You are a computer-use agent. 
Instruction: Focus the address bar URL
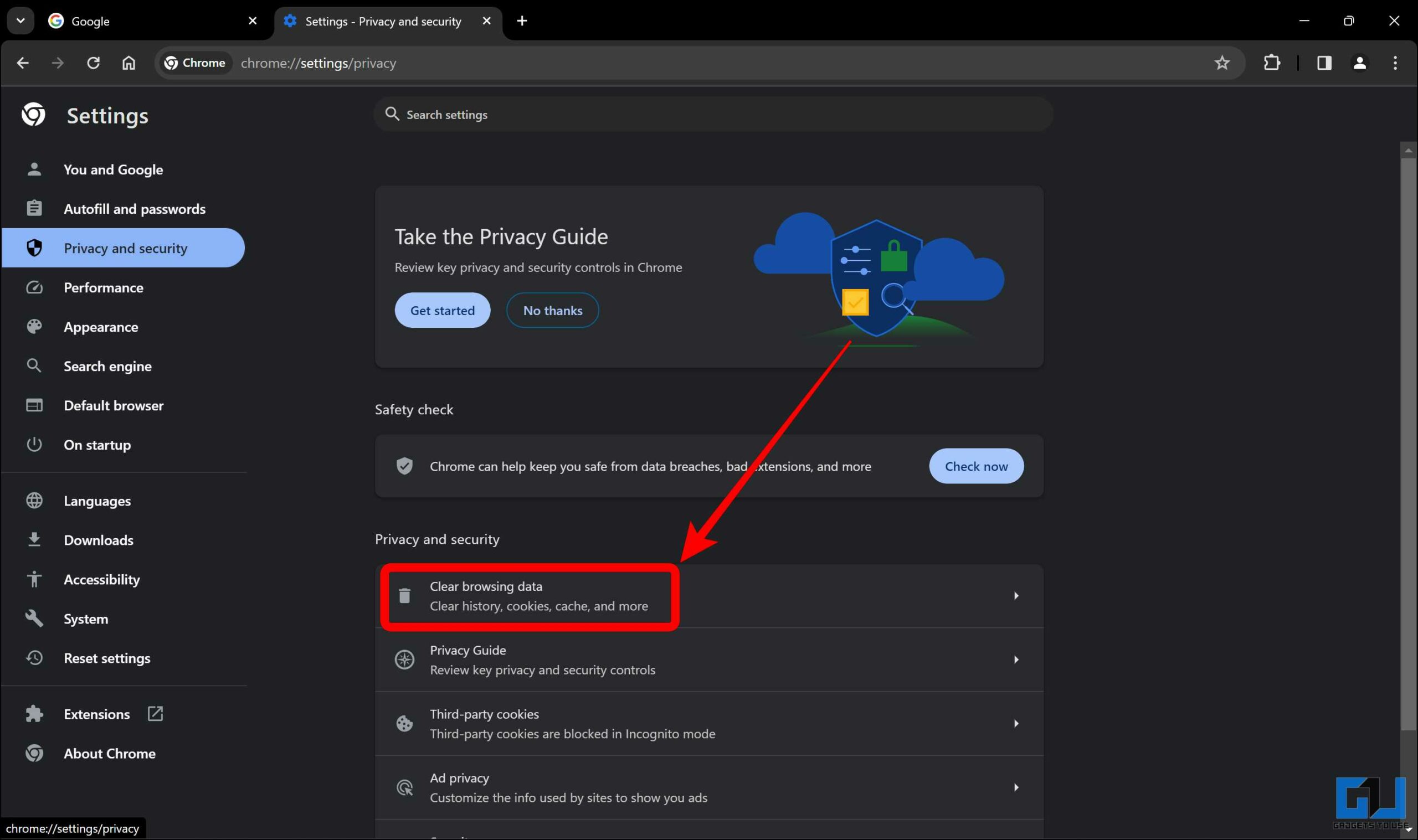(x=318, y=63)
